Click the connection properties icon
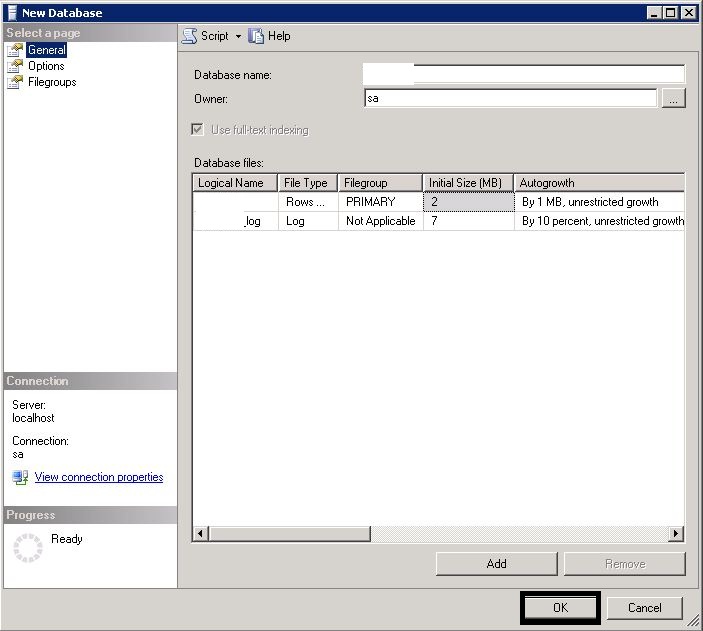 (20, 478)
